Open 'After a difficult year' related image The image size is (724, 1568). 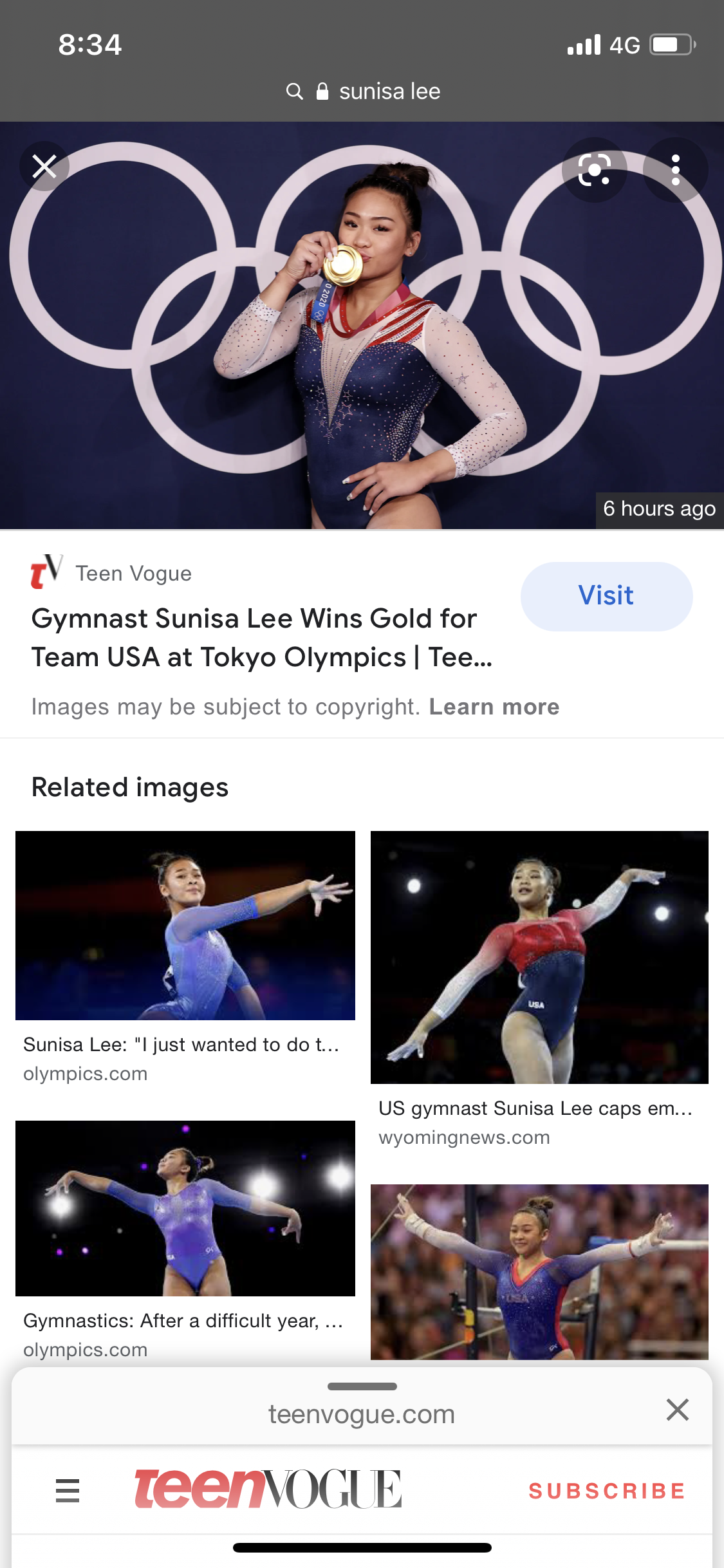185,1208
